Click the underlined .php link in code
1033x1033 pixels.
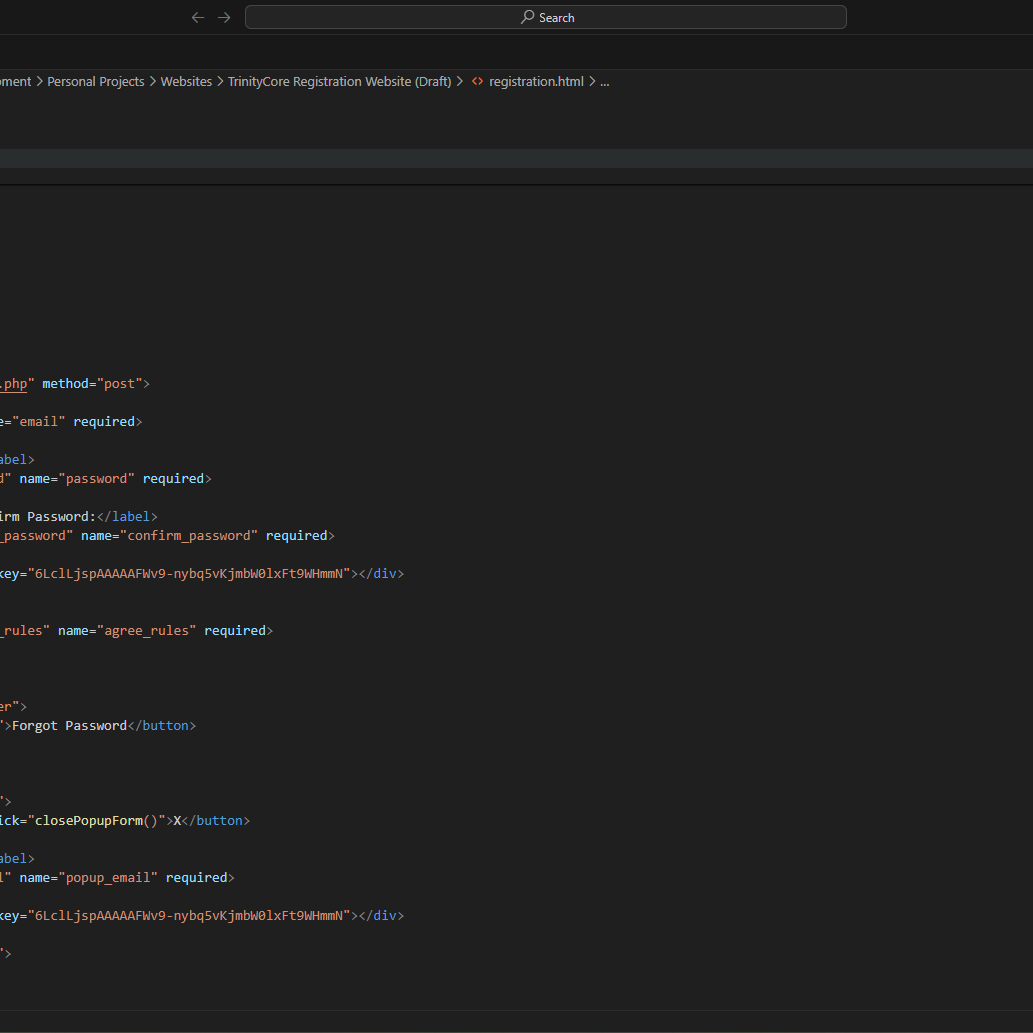pyautogui.click(x=14, y=384)
